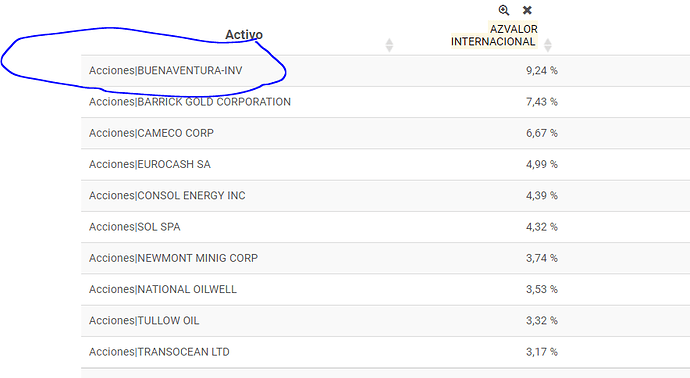Select the Acciones|BARRICK GOLD CORPORATION row
The image size is (690, 378).
[x=385, y=102]
